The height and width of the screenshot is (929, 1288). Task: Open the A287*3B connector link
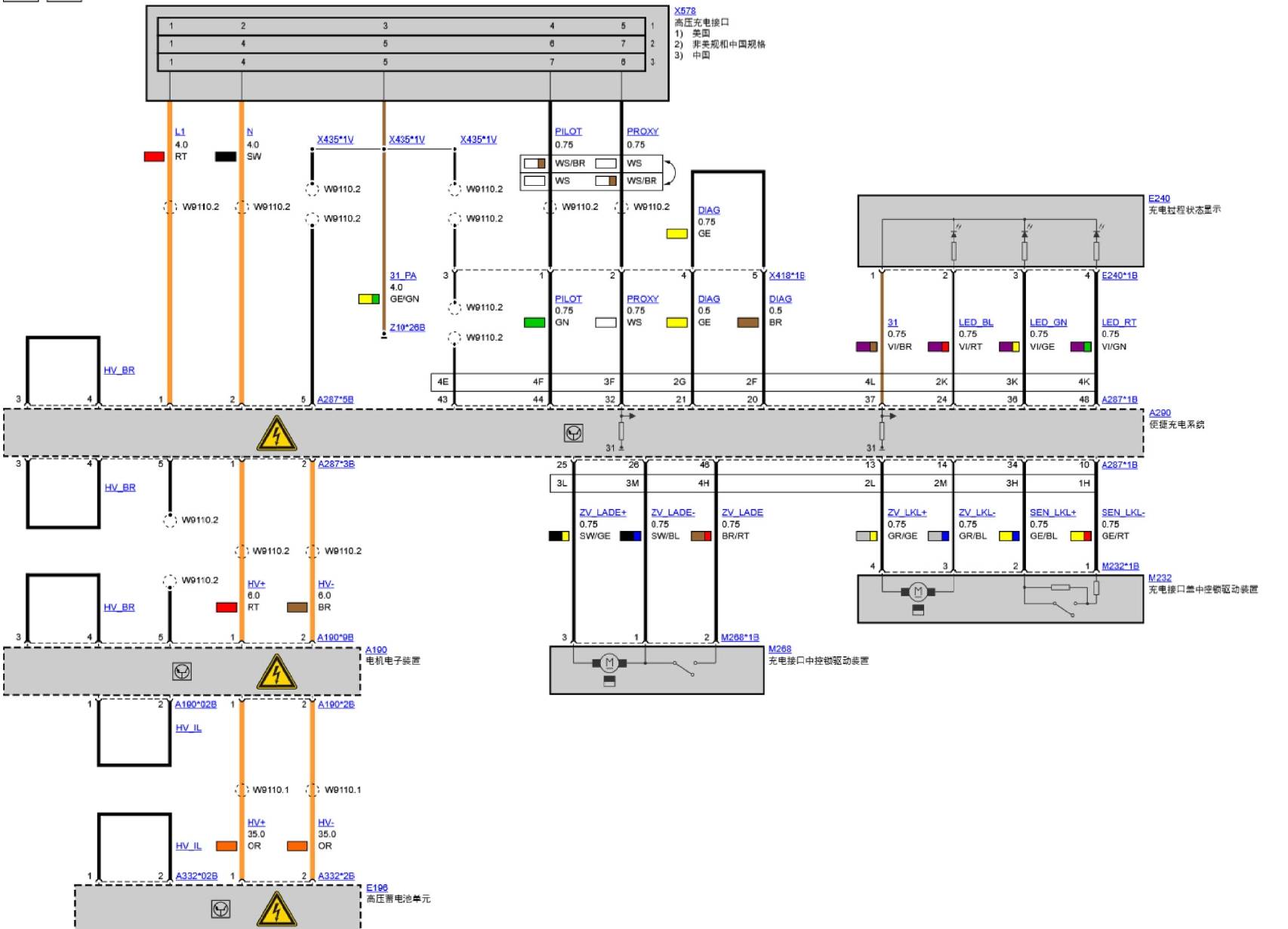(x=336, y=464)
